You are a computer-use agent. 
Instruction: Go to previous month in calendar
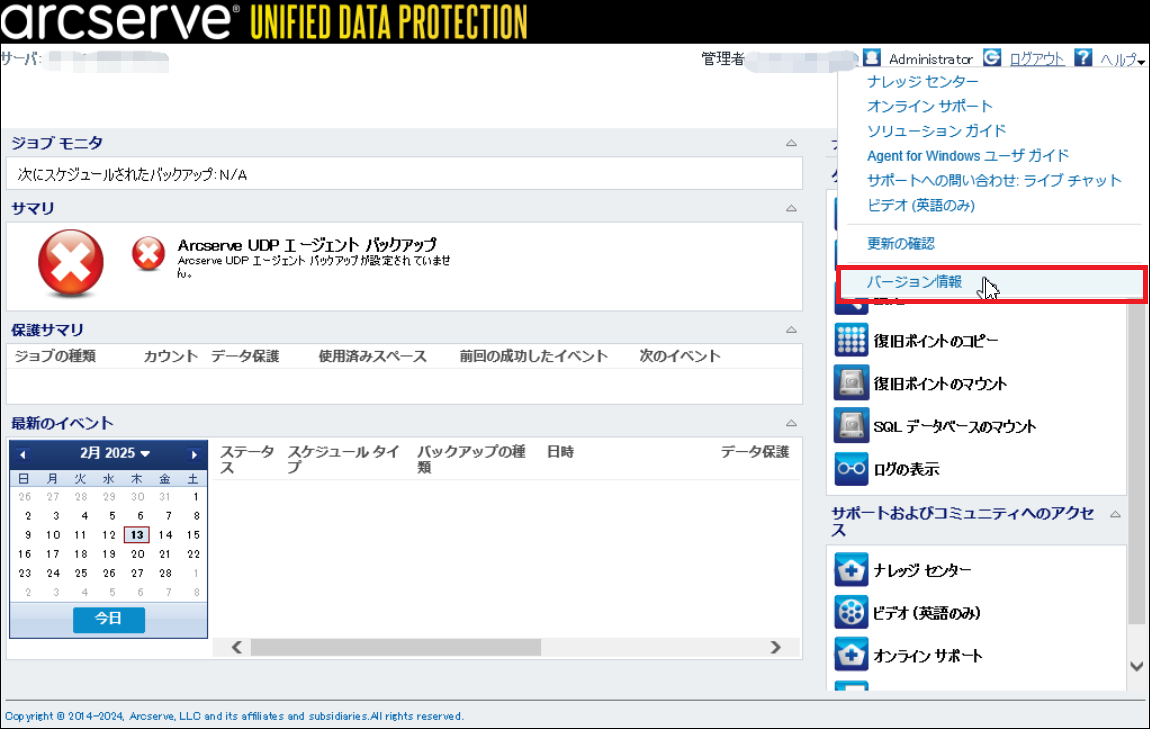23,455
